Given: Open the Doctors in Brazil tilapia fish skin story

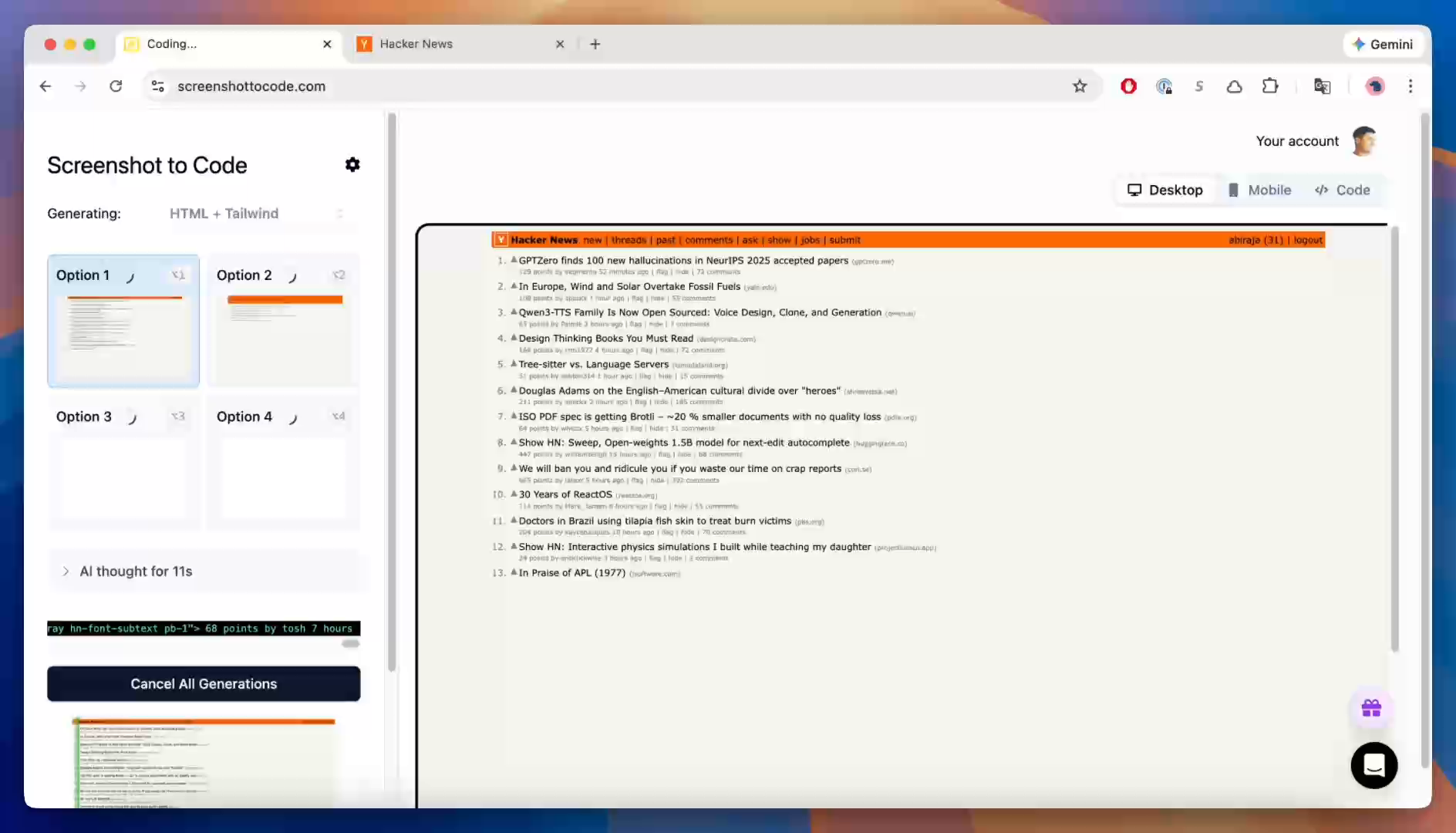Looking at the screenshot, I should click(655, 521).
